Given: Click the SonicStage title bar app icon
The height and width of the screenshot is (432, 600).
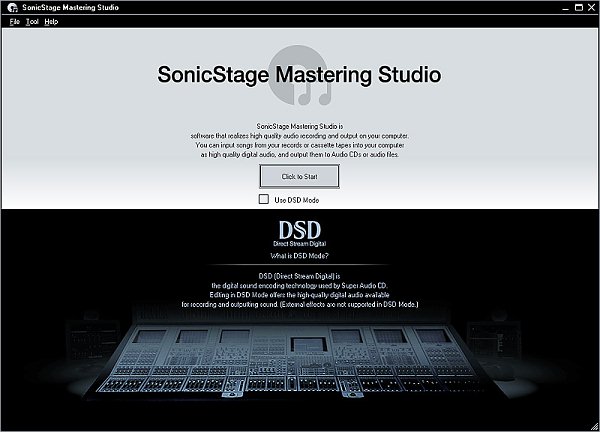Looking at the screenshot, I should pos(13,7).
